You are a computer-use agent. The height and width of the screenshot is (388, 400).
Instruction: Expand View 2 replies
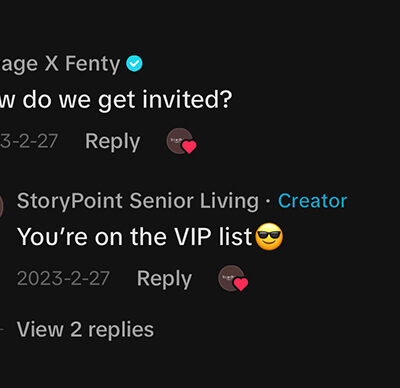(x=85, y=330)
